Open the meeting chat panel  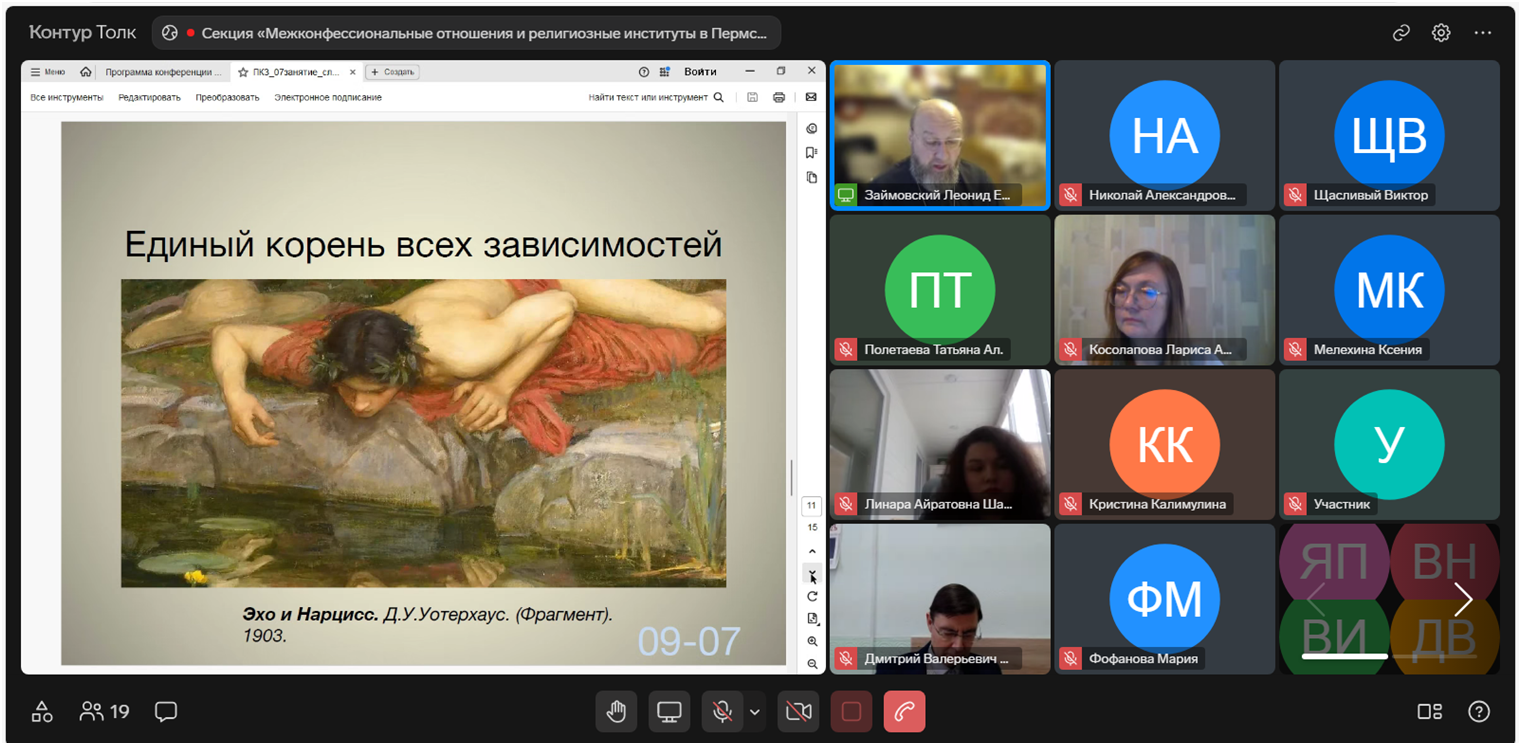click(x=166, y=711)
